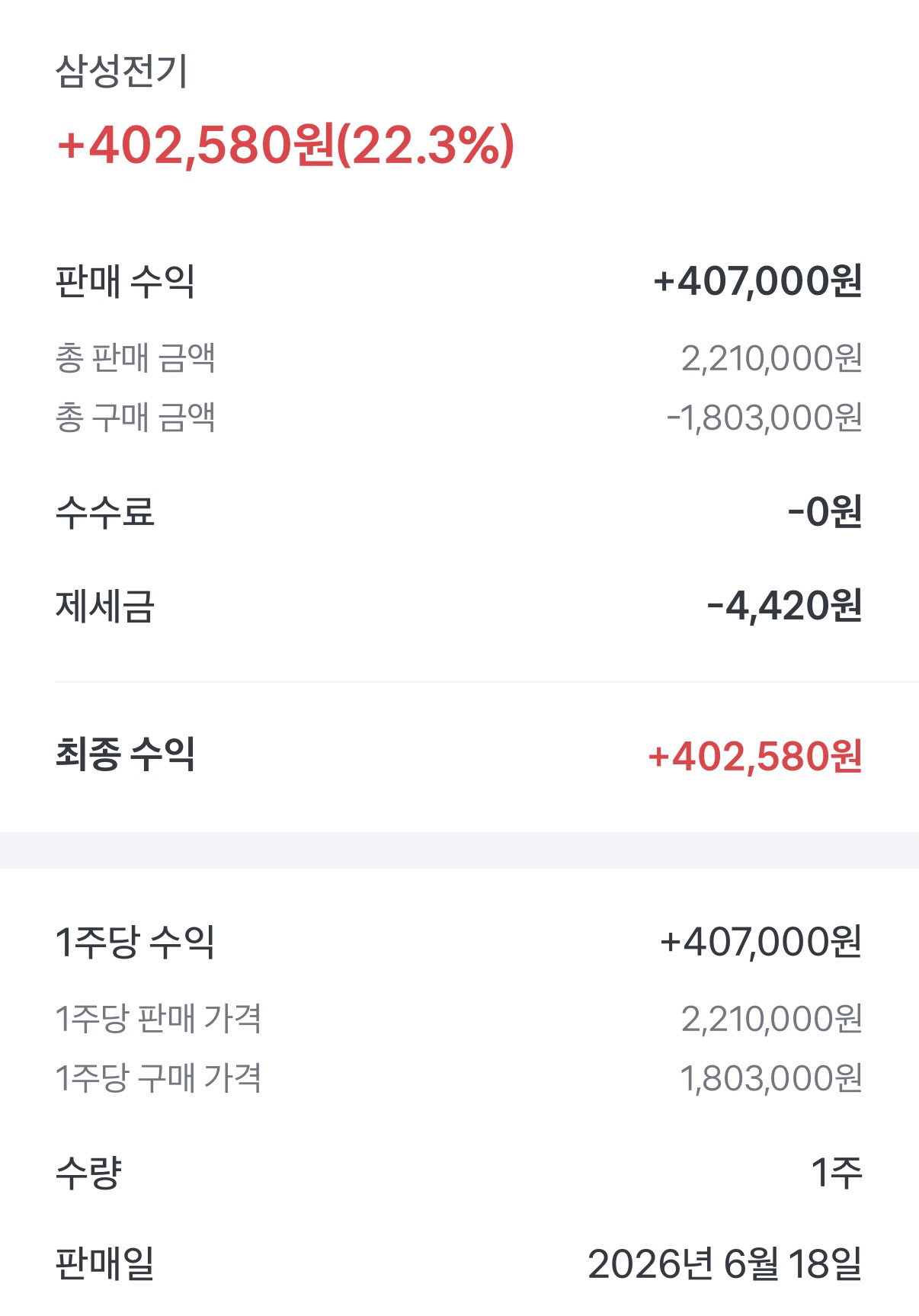Tap the 제세금 tax row label

[x=104, y=607]
